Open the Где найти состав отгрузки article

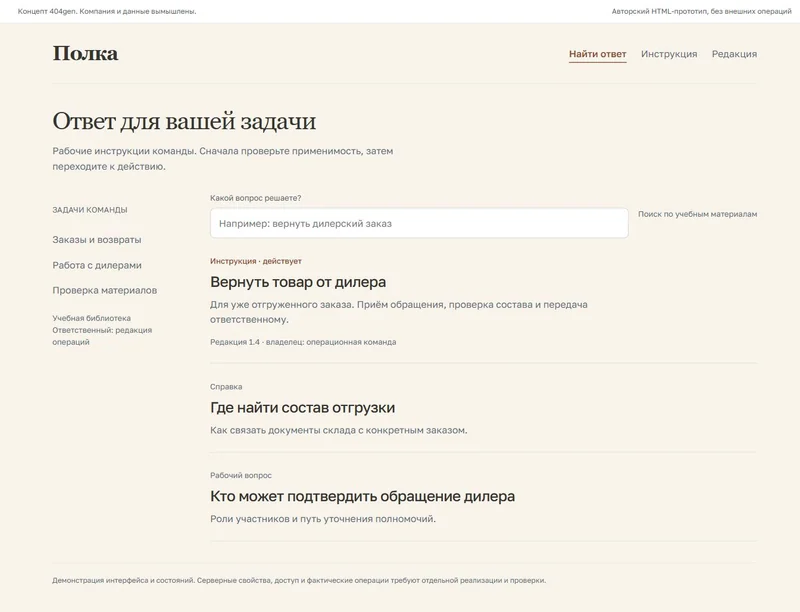[x=303, y=407]
